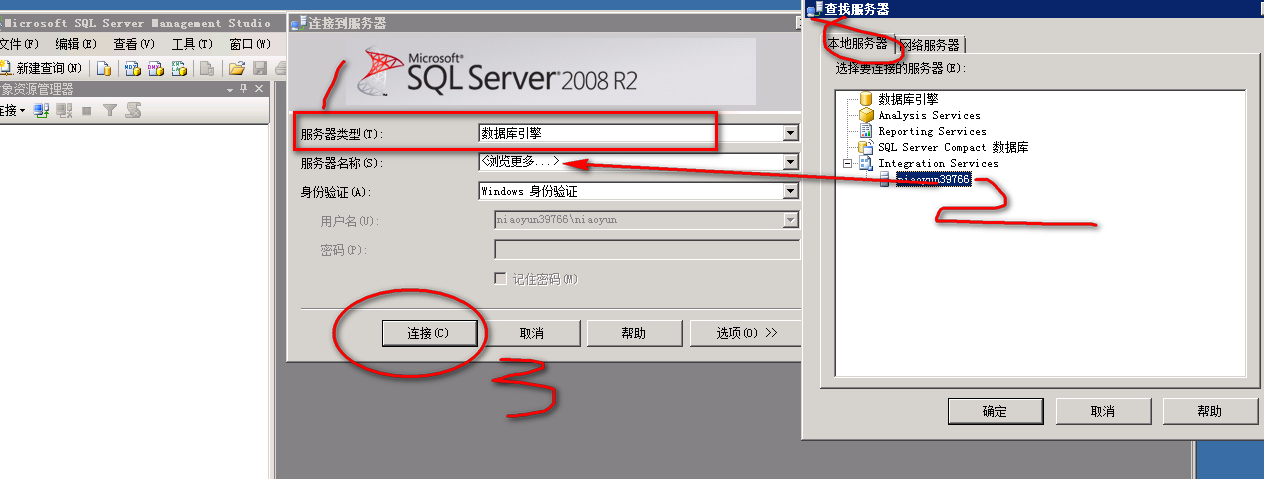Open the 查看(V) menu

point(134,44)
